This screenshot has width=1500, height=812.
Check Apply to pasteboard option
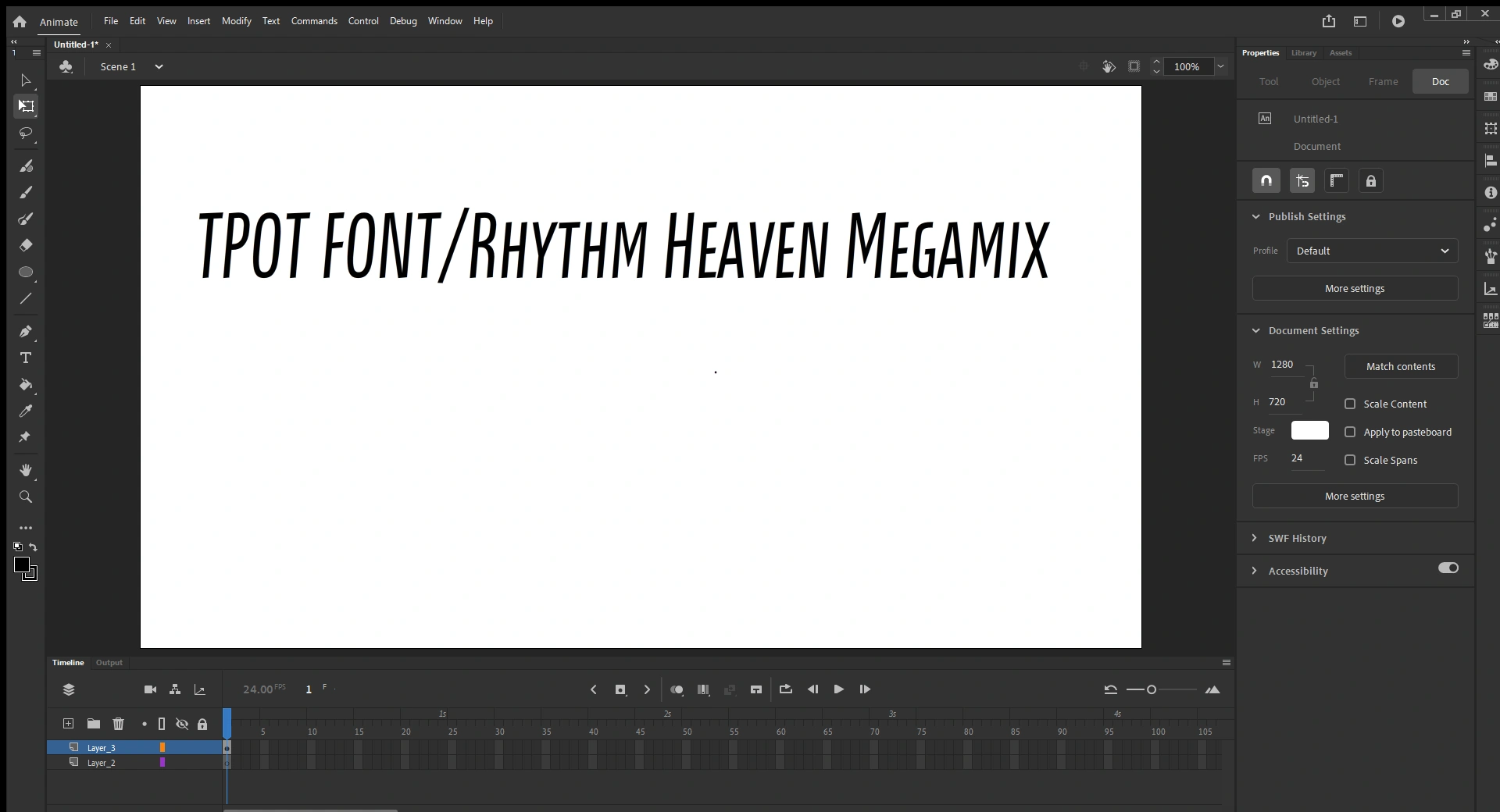tap(1350, 432)
